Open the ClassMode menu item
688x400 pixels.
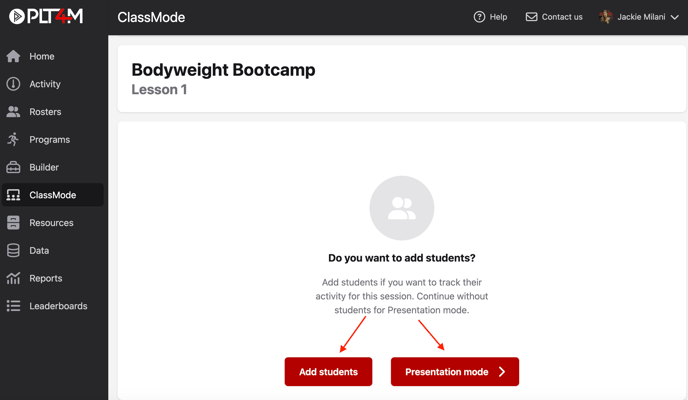[52, 195]
